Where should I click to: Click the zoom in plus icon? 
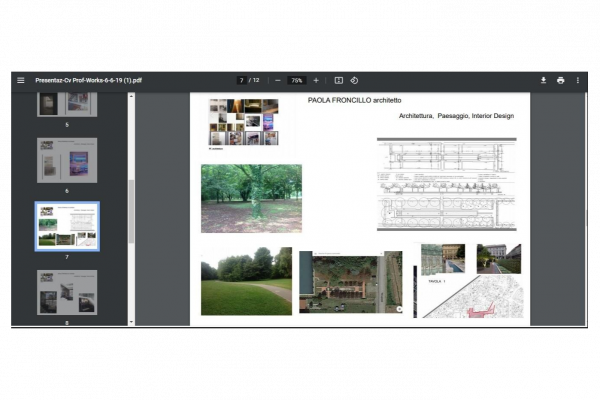click(x=316, y=80)
